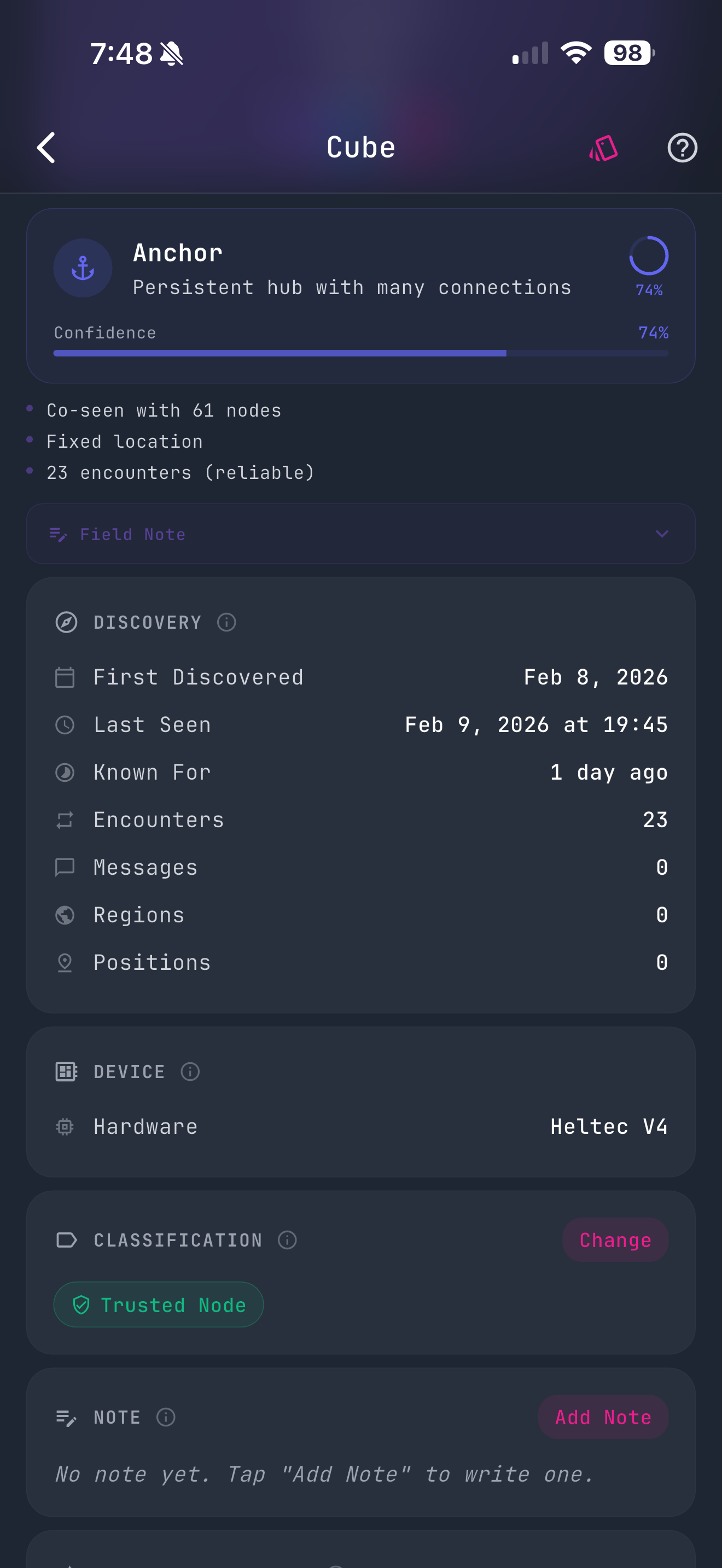Expand the Field Note chevron

tap(662, 534)
